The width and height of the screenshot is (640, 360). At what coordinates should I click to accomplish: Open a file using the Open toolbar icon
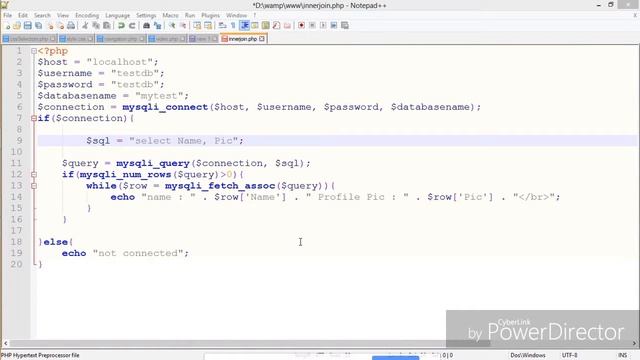click(17, 25)
